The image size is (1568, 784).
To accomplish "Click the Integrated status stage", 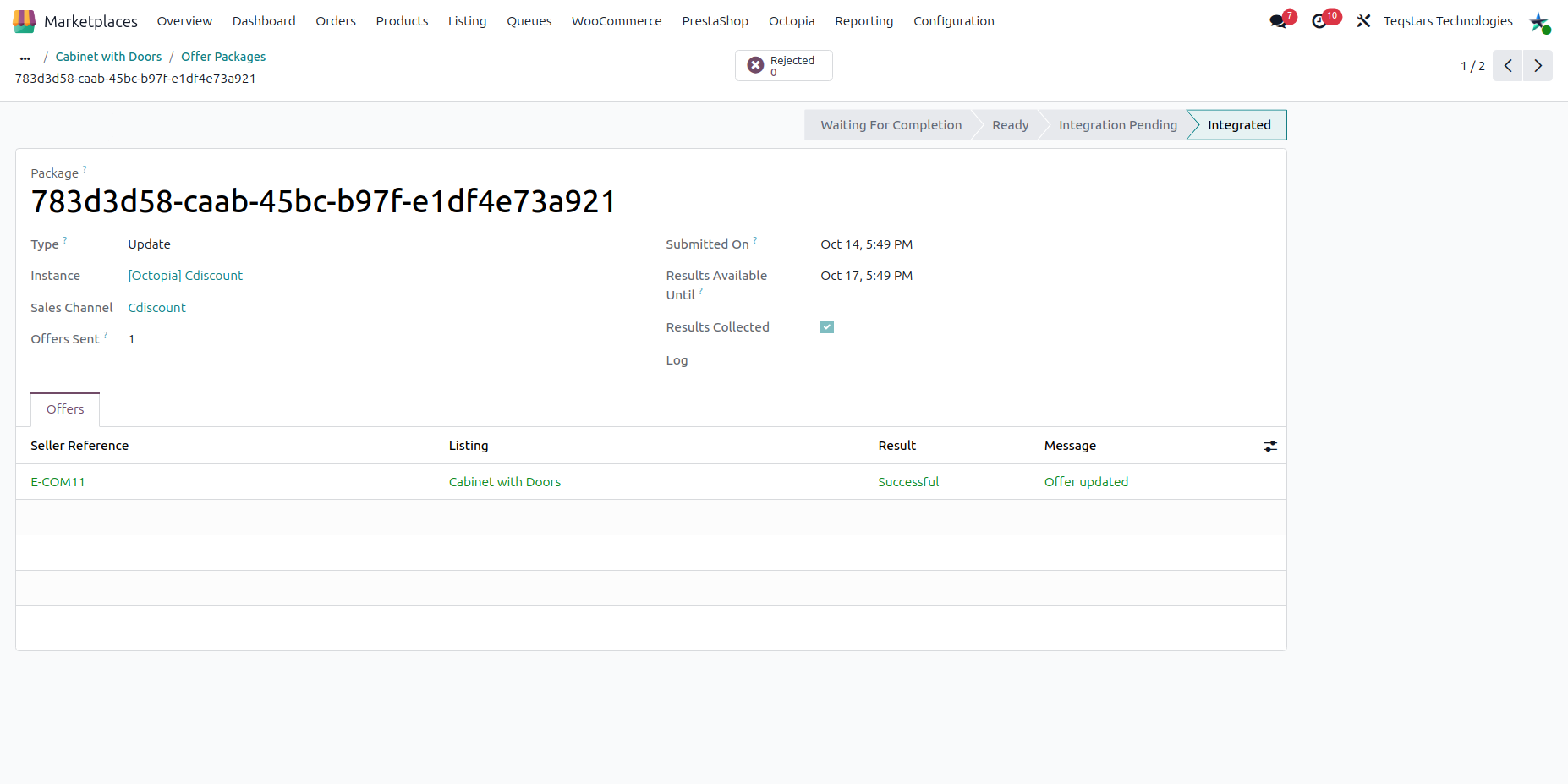I will [1239, 125].
